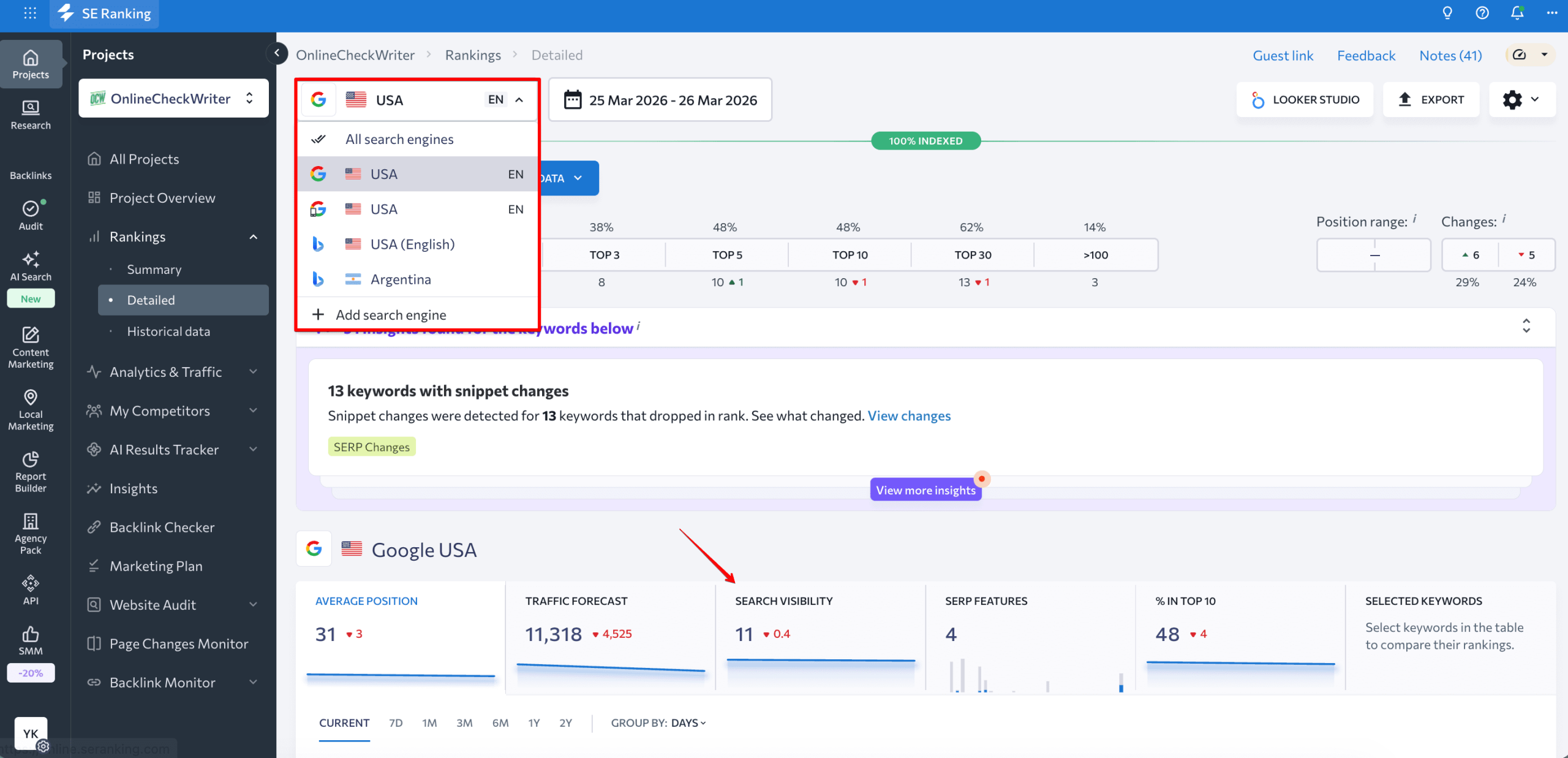Collapse the Rankings submenu
Viewport: 1568px width, 758px height.
click(x=253, y=237)
